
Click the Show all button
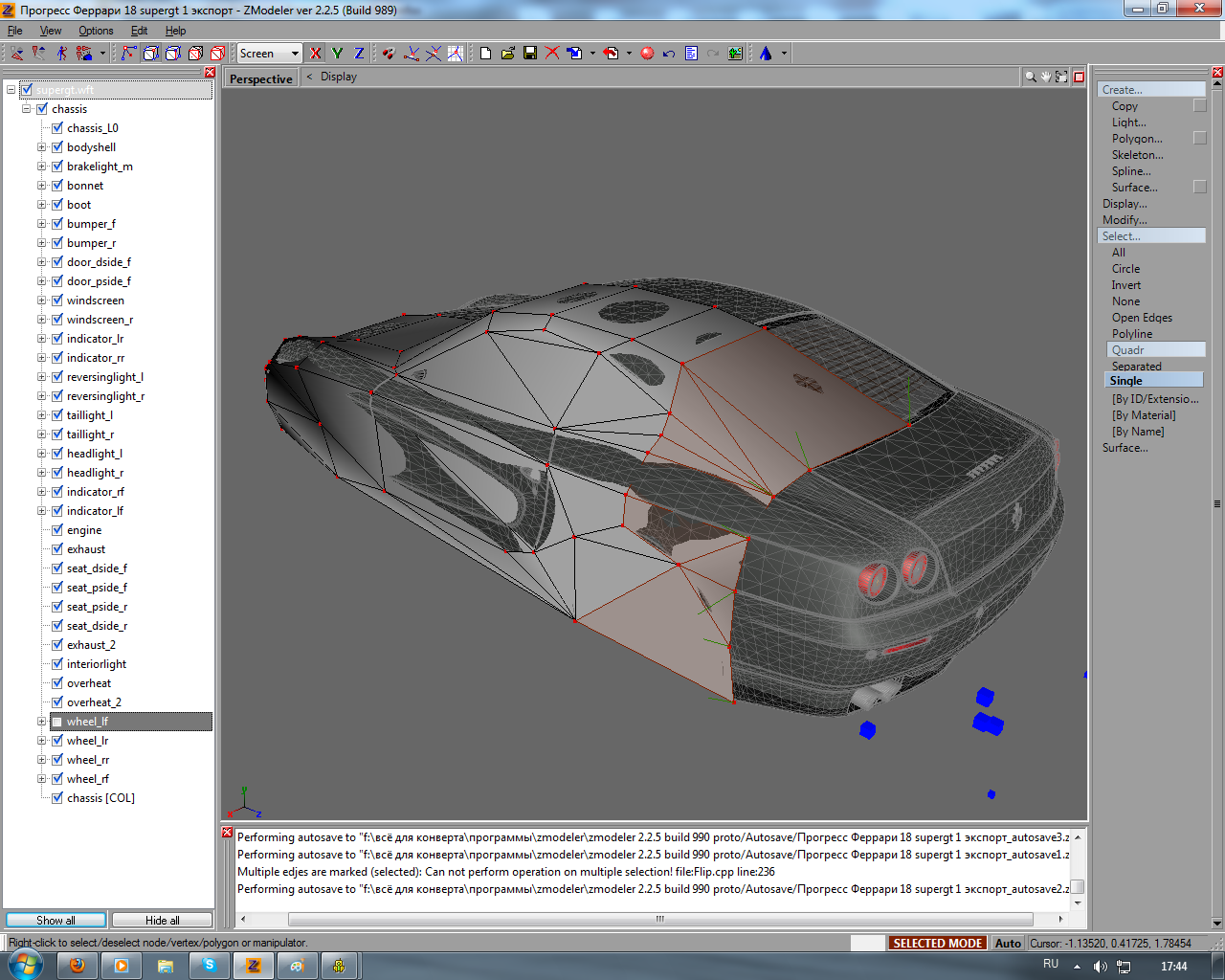pyautogui.click(x=56, y=920)
